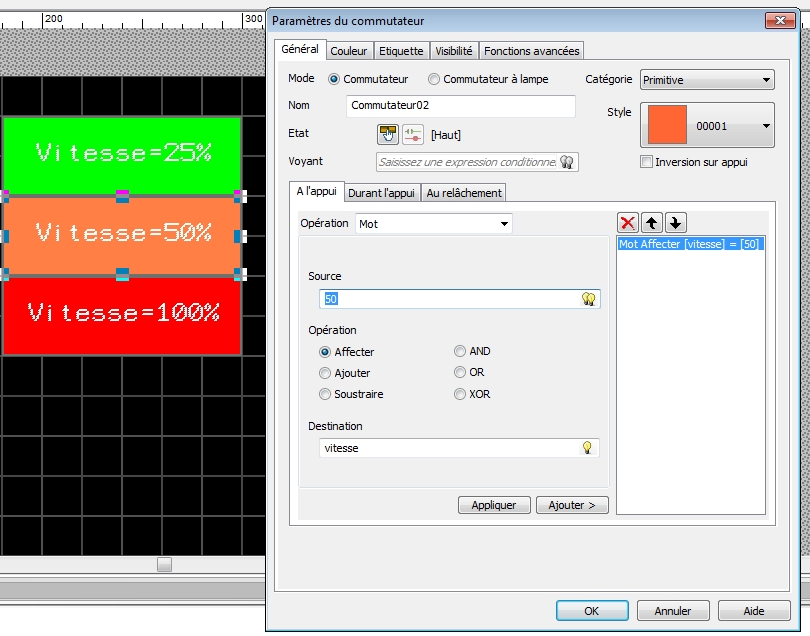This screenshot has height=636, width=810.
Task: Select the first Etat state icon
Action: [387, 134]
